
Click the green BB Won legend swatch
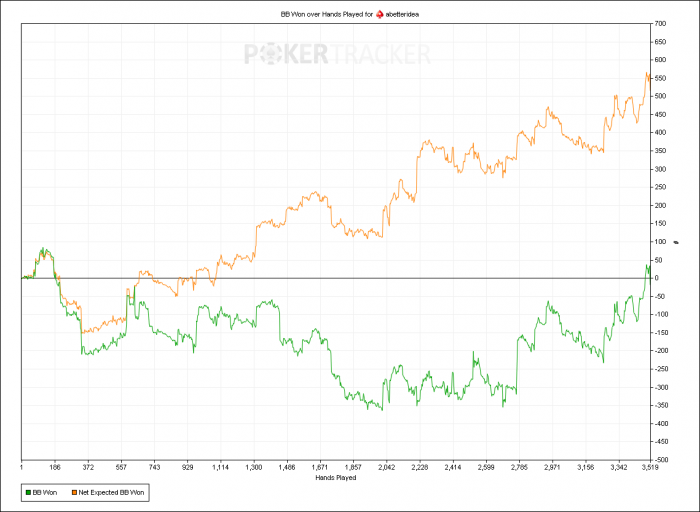[x=29, y=493]
